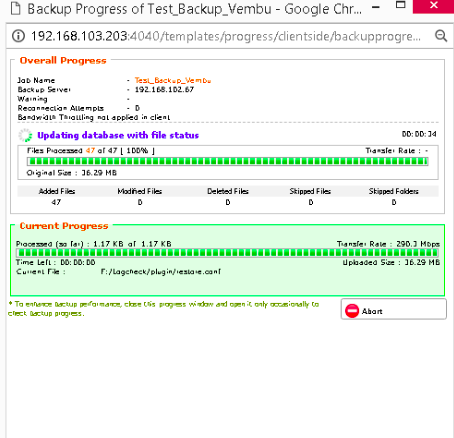The width and height of the screenshot is (454, 438).
Task: Click the Deleted Files column header
Action: click(228, 191)
